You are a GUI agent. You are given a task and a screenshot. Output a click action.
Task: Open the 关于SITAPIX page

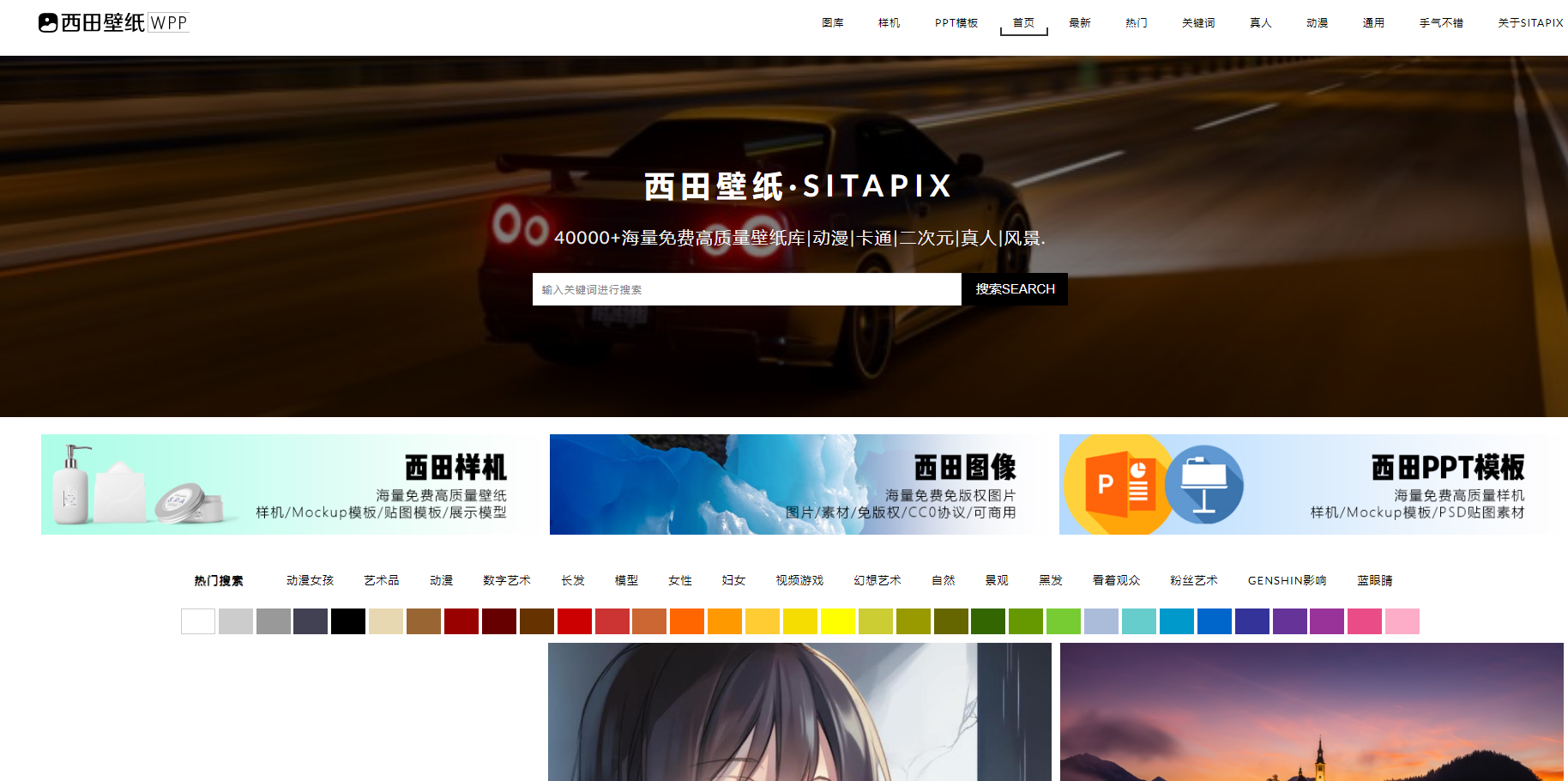tap(1529, 23)
